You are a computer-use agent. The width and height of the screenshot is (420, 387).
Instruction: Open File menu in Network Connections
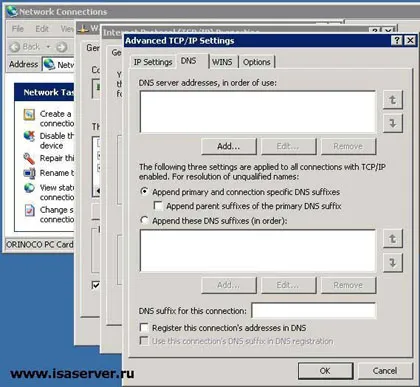18,29
